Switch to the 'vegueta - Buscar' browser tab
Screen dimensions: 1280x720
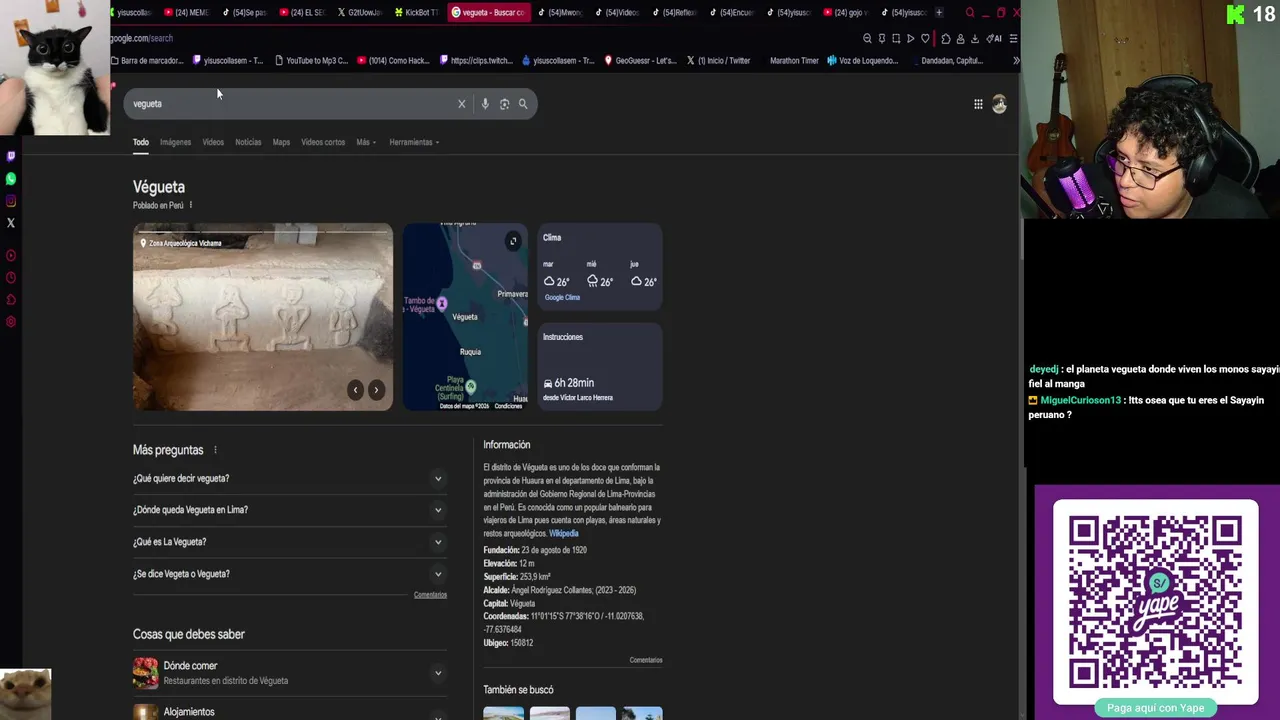click(x=488, y=12)
